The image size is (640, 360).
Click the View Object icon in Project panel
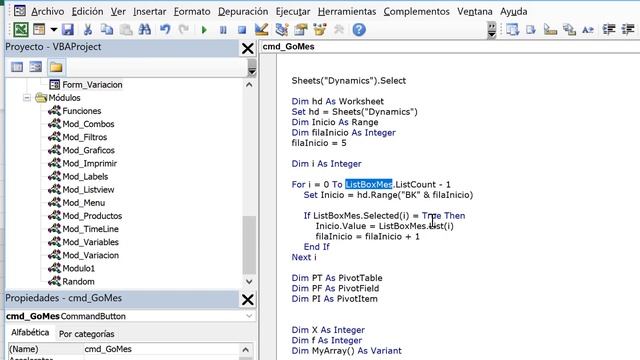(36, 67)
